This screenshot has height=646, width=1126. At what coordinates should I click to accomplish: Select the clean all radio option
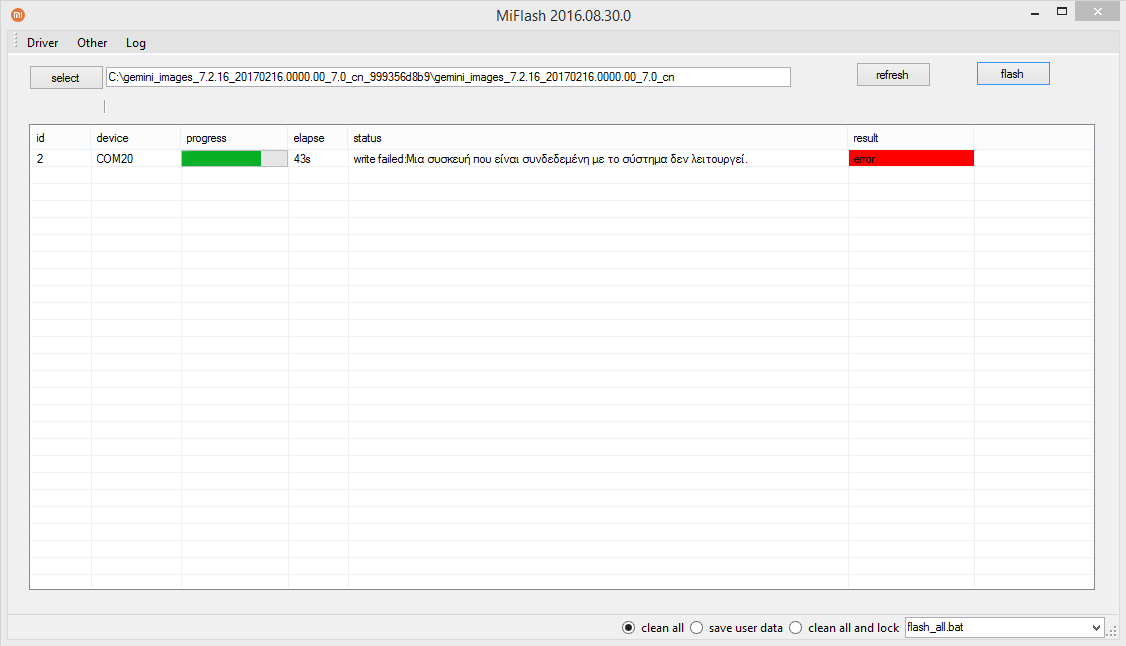point(653,628)
